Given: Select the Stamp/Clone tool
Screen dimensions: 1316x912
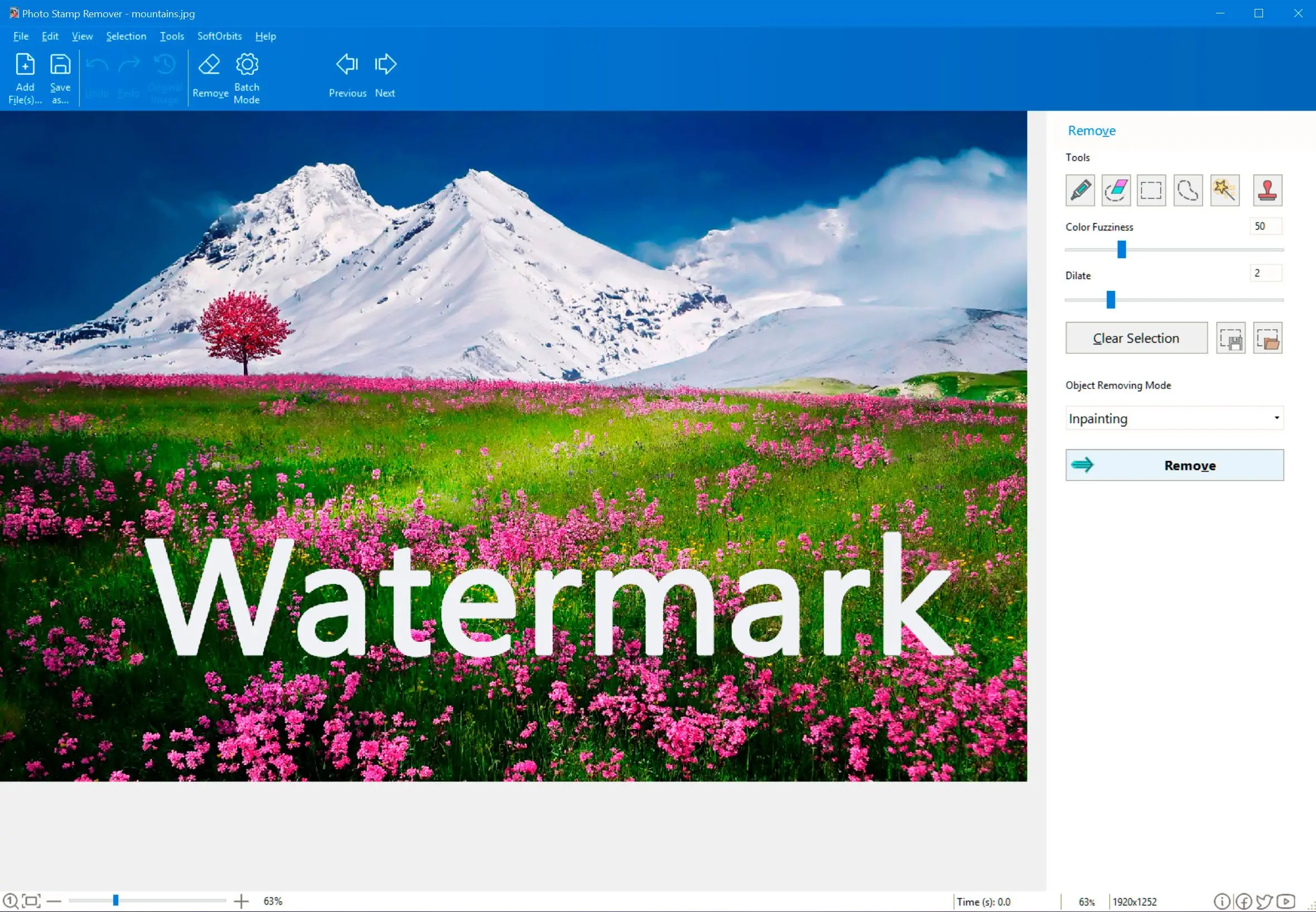Looking at the screenshot, I should (x=1266, y=190).
